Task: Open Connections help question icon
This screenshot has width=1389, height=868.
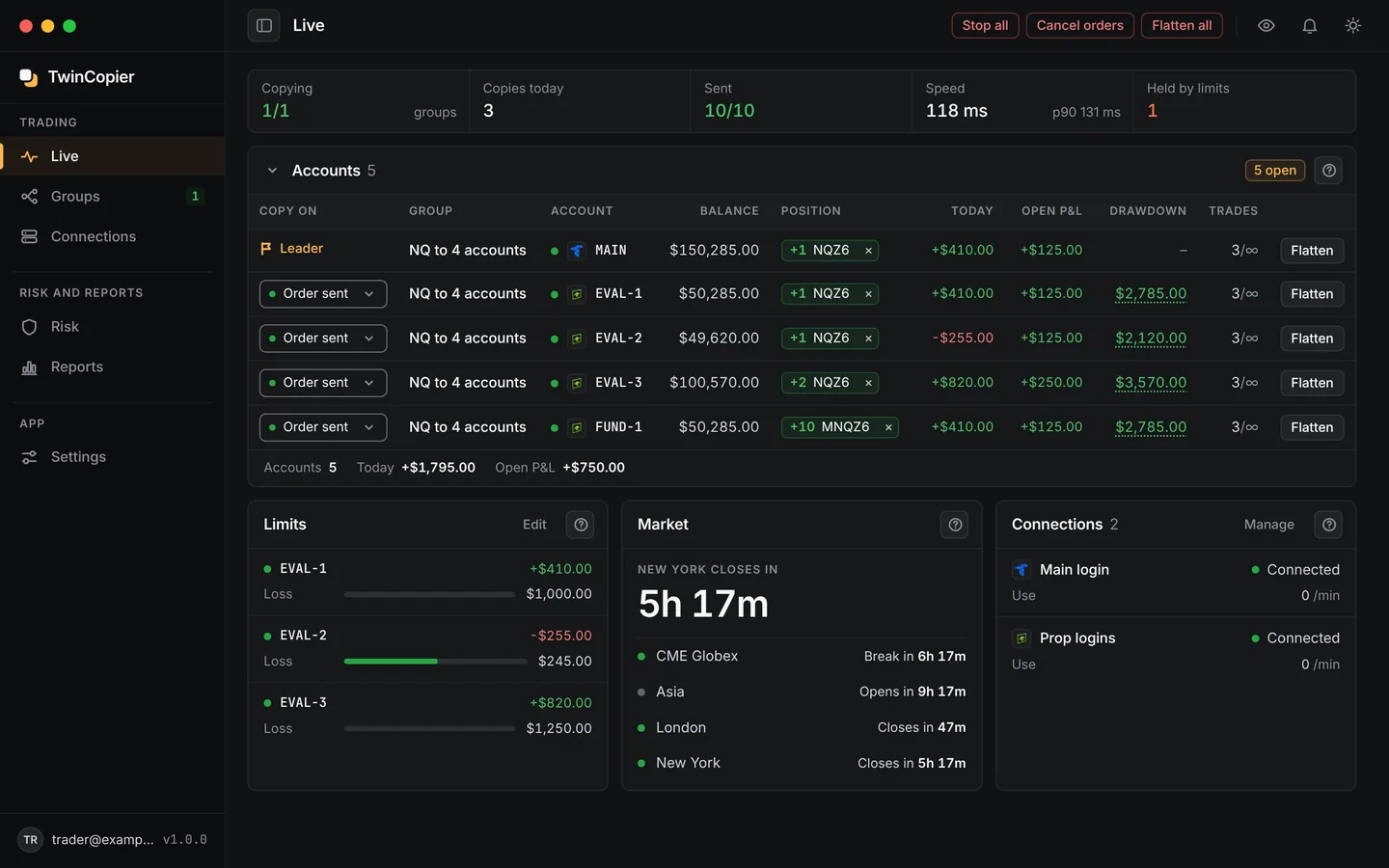Action: pyautogui.click(x=1329, y=525)
